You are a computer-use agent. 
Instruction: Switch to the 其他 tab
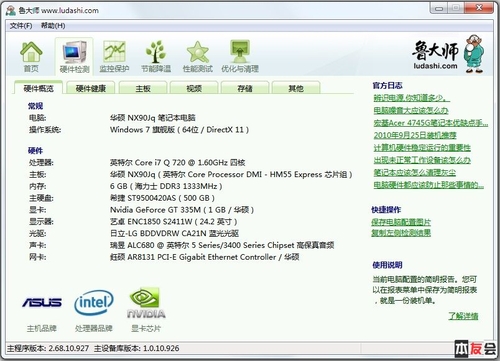pyautogui.click(x=296, y=88)
